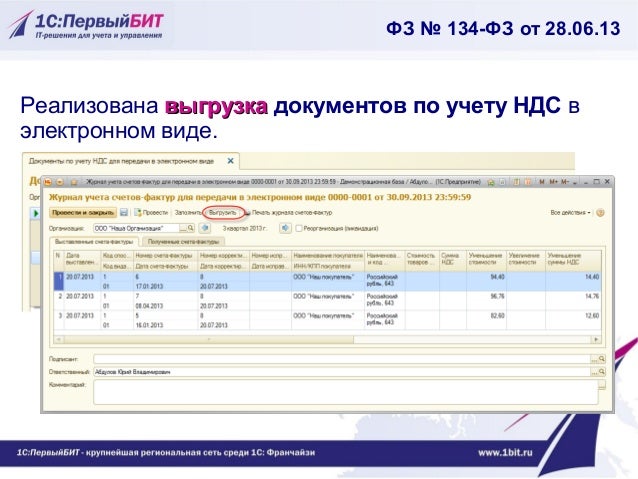The image size is (638, 479).
Task: Click Печать журнала счетов-фактур
Action: [288, 212]
